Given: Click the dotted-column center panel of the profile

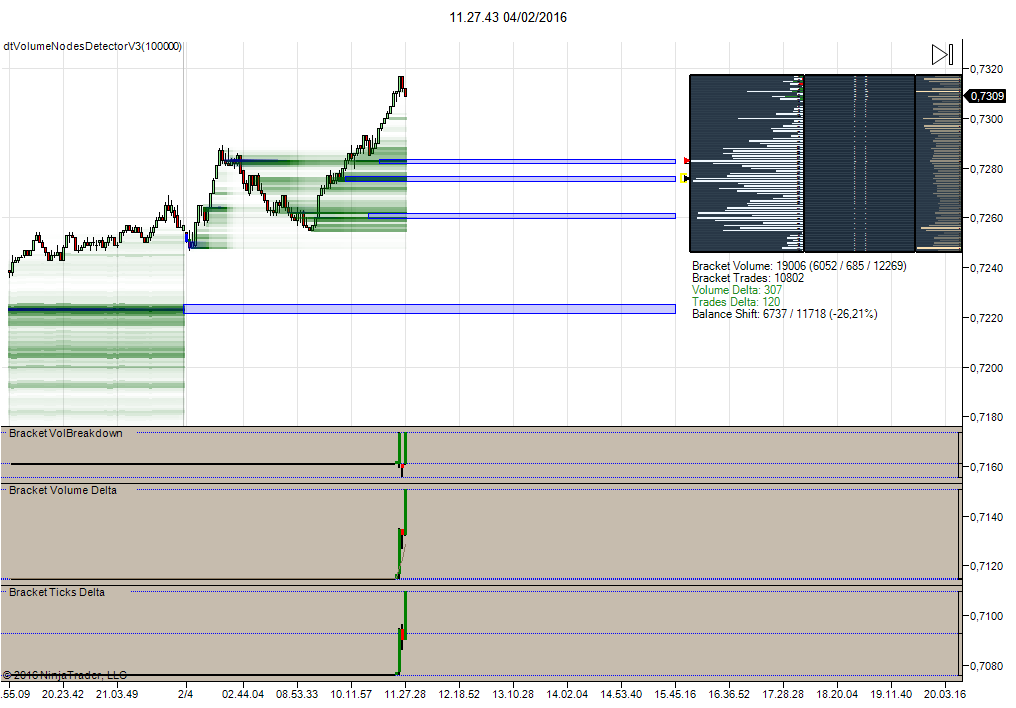Looking at the screenshot, I should pyautogui.click(x=860, y=163).
